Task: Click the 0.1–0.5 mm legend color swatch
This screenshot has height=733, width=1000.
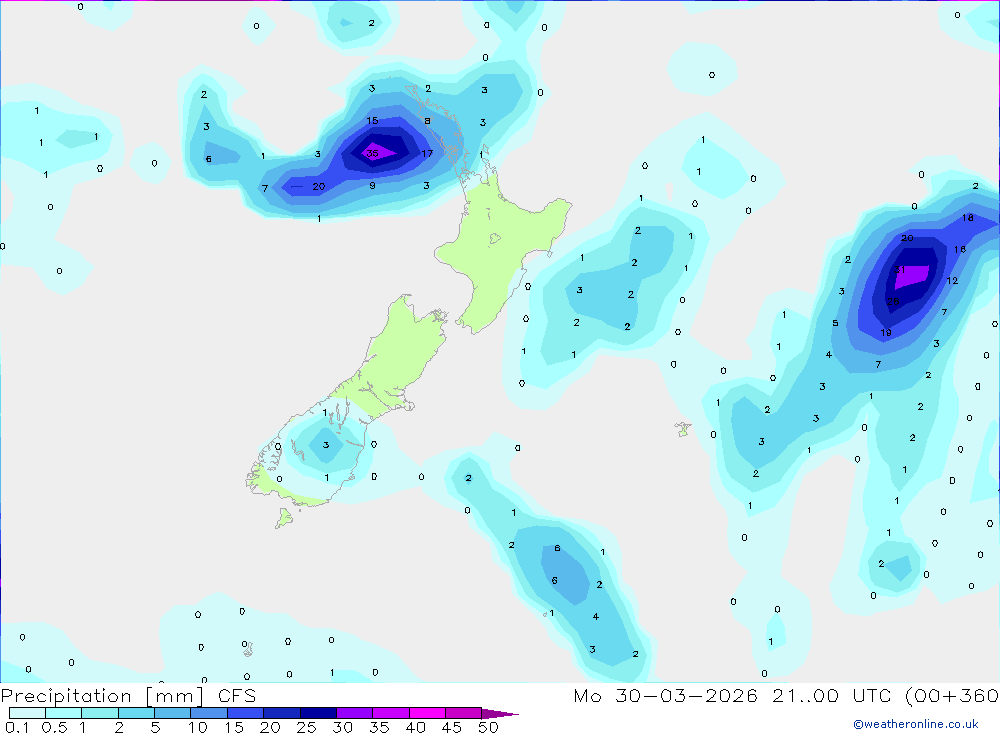Action: 27,713
